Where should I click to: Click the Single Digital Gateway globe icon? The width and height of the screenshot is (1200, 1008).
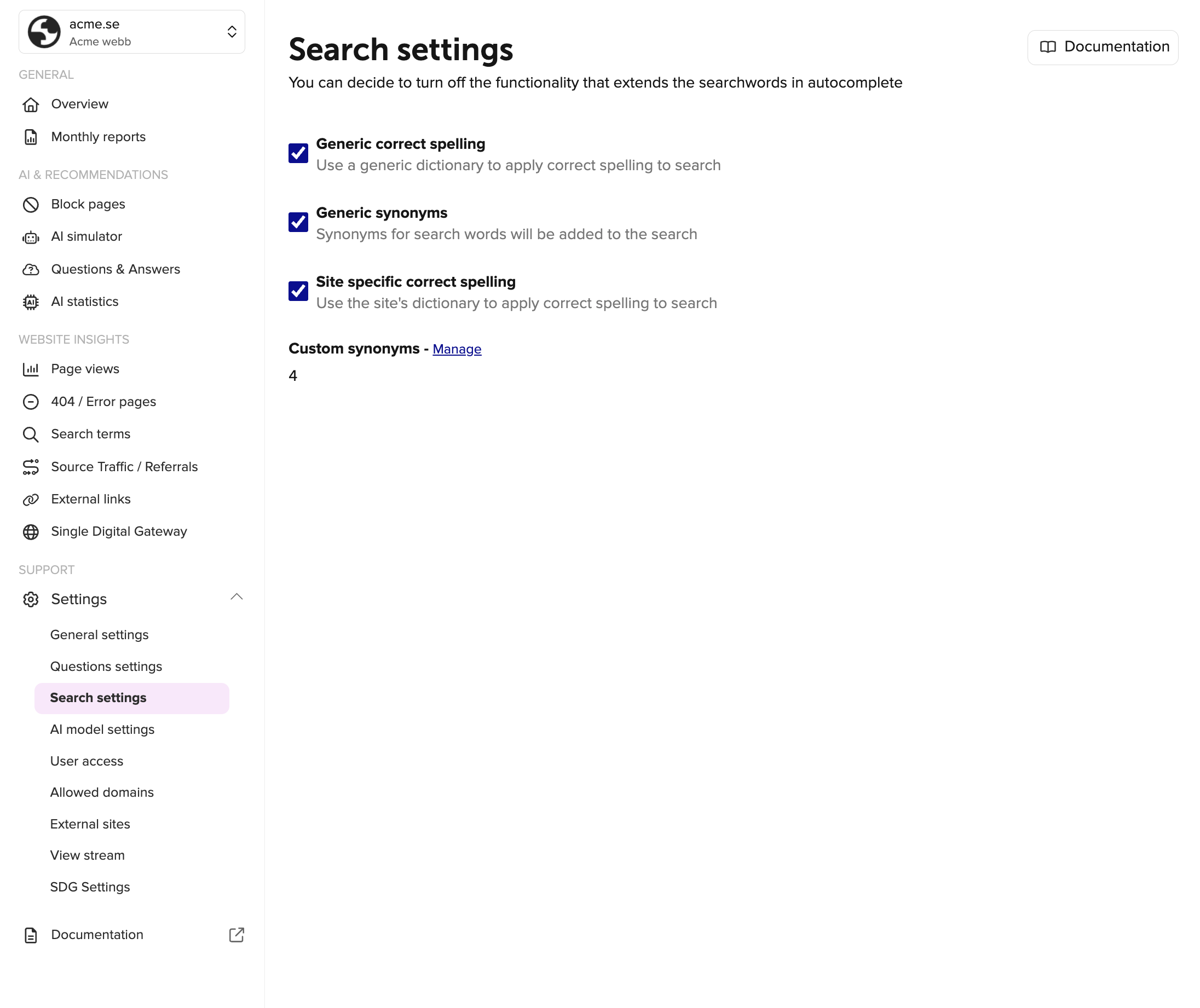pos(31,532)
